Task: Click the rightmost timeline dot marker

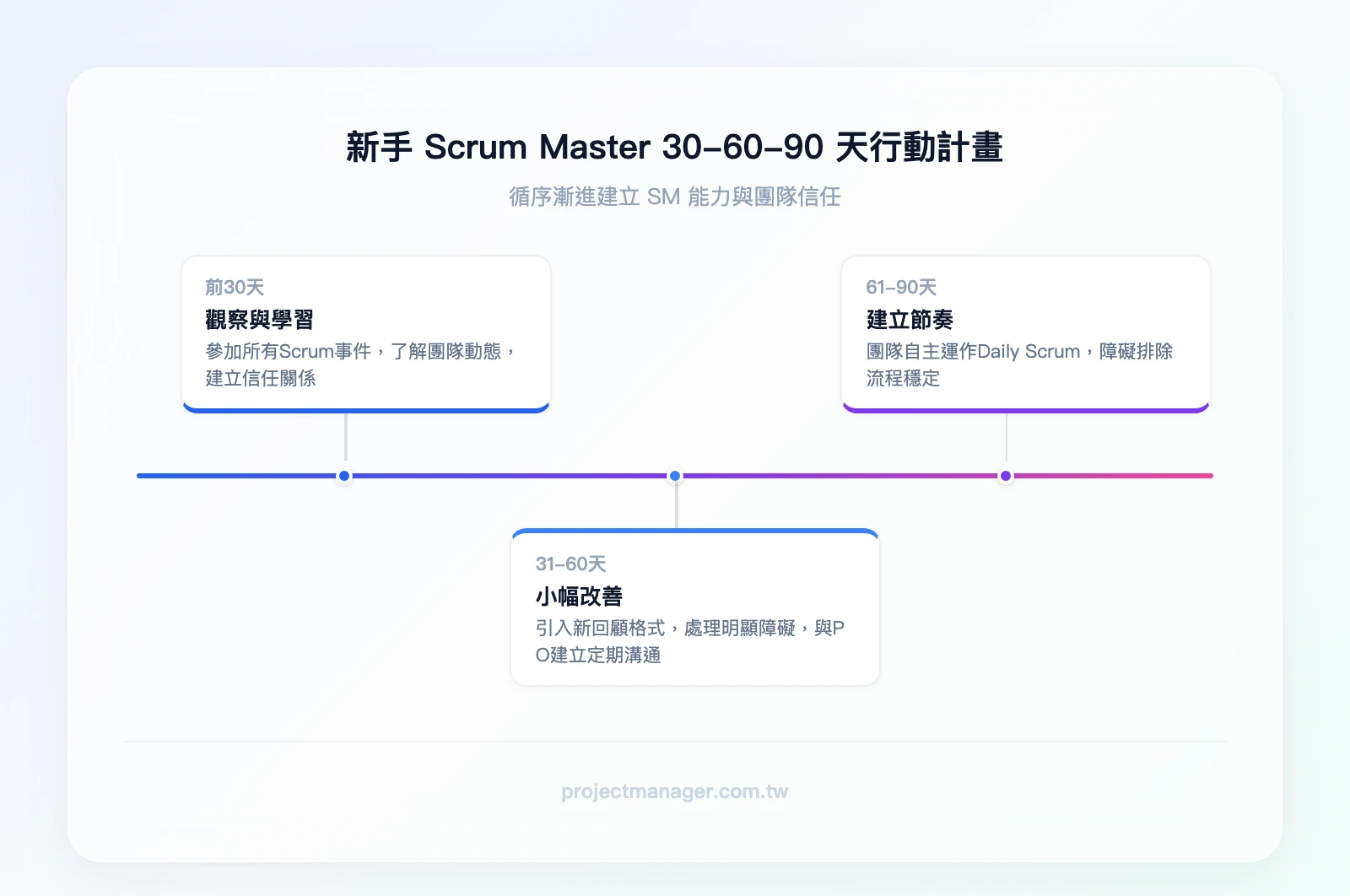Action: point(1005,476)
